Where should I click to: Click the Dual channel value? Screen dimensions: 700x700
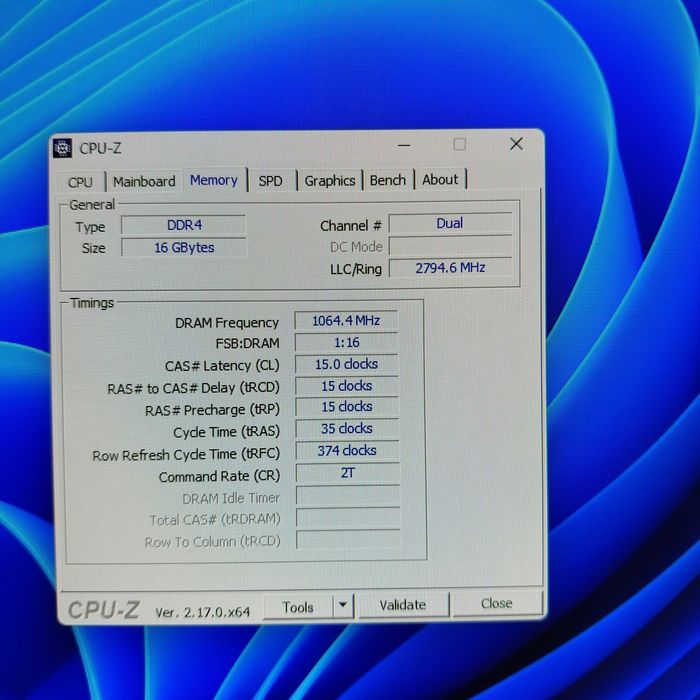click(x=450, y=223)
